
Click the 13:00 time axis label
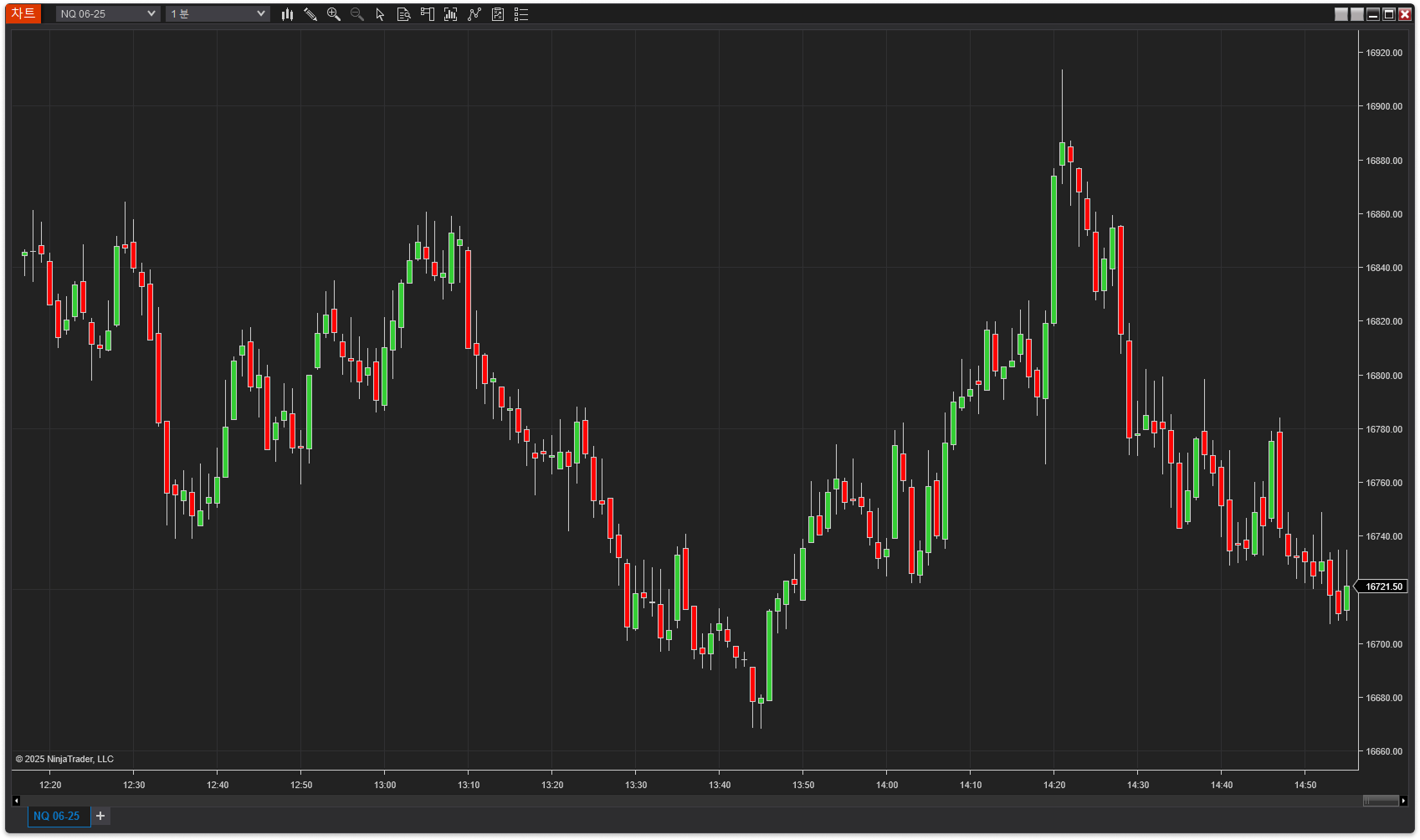pyautogui.click(x=385, y=785)
